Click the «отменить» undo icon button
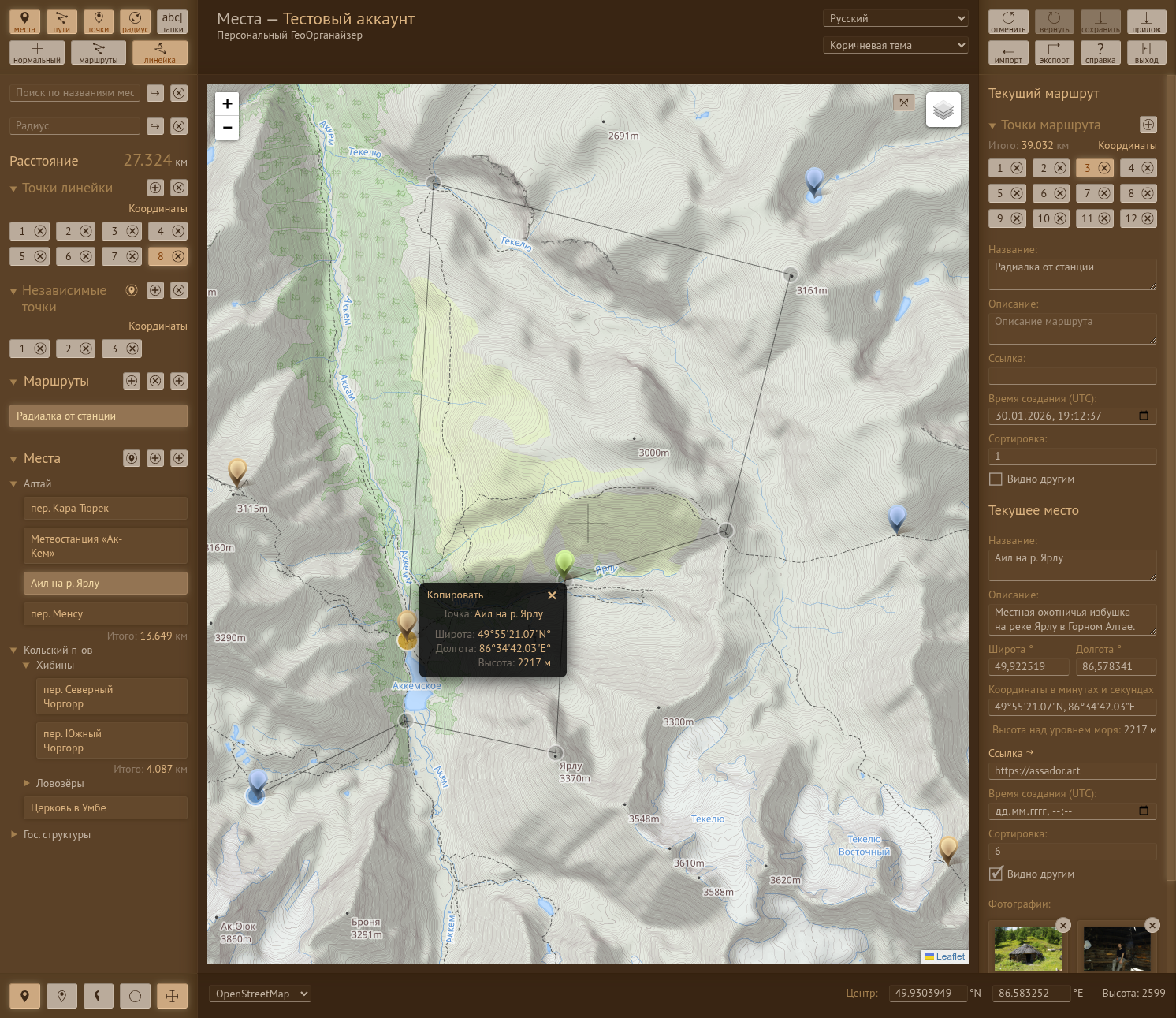 pyautogui.click(x=1008, y=22)
